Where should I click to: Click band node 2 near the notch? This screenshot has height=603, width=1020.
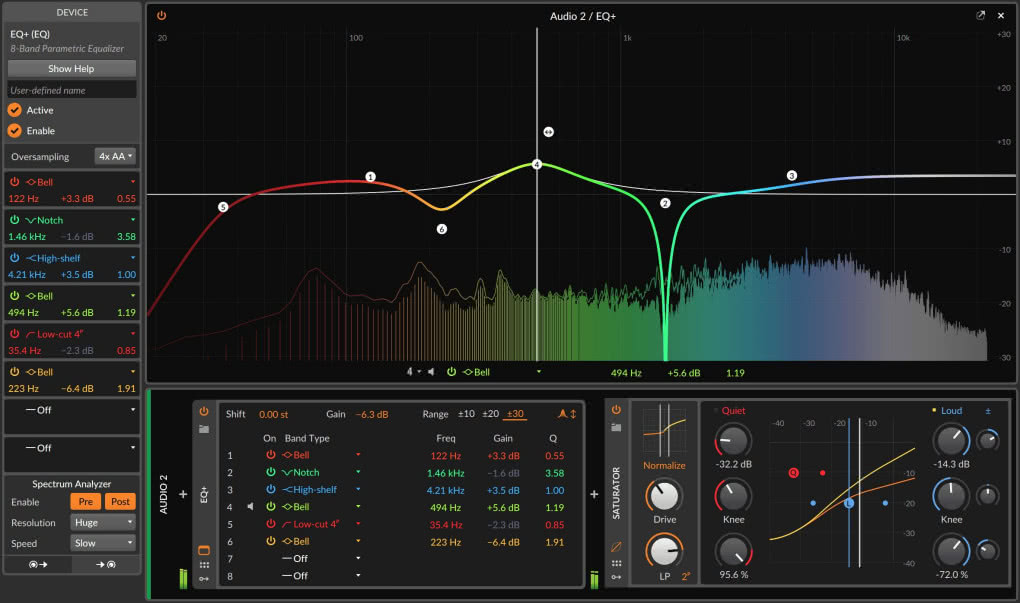(x=665, y=204)
